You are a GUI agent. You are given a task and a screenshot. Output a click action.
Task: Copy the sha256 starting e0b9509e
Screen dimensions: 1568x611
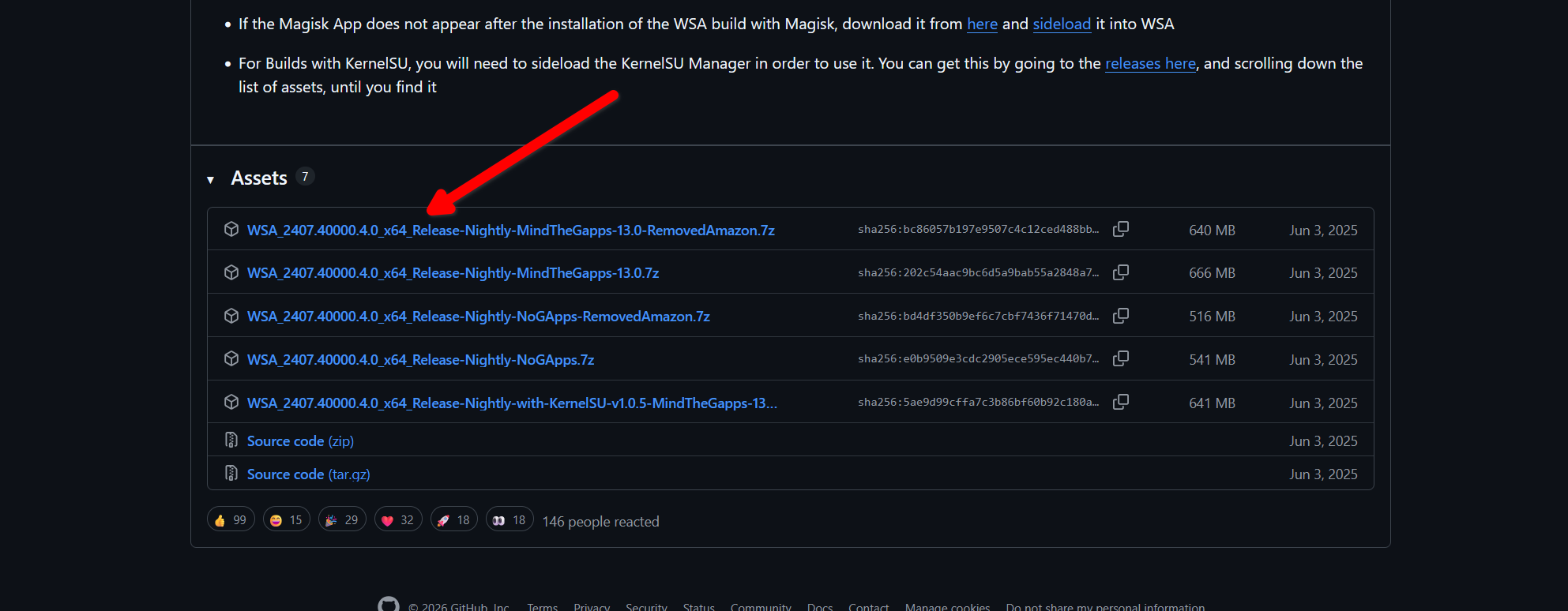1121,358
